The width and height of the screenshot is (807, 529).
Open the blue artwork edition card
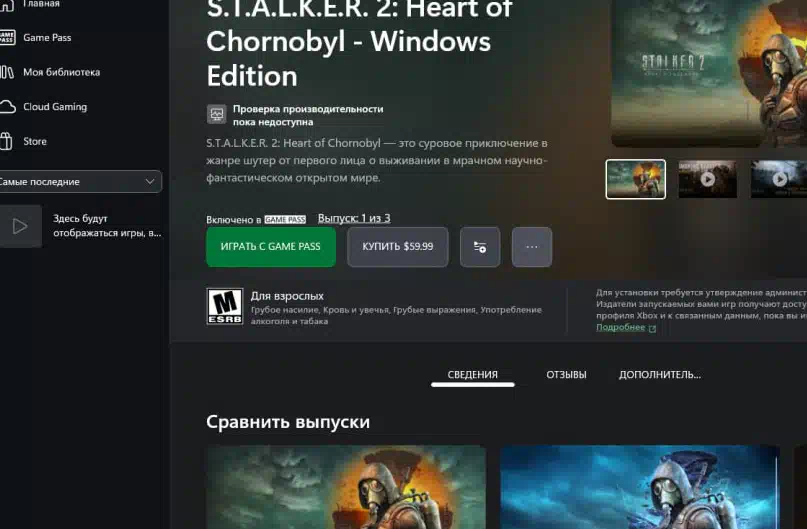click(x=640, y=487)
